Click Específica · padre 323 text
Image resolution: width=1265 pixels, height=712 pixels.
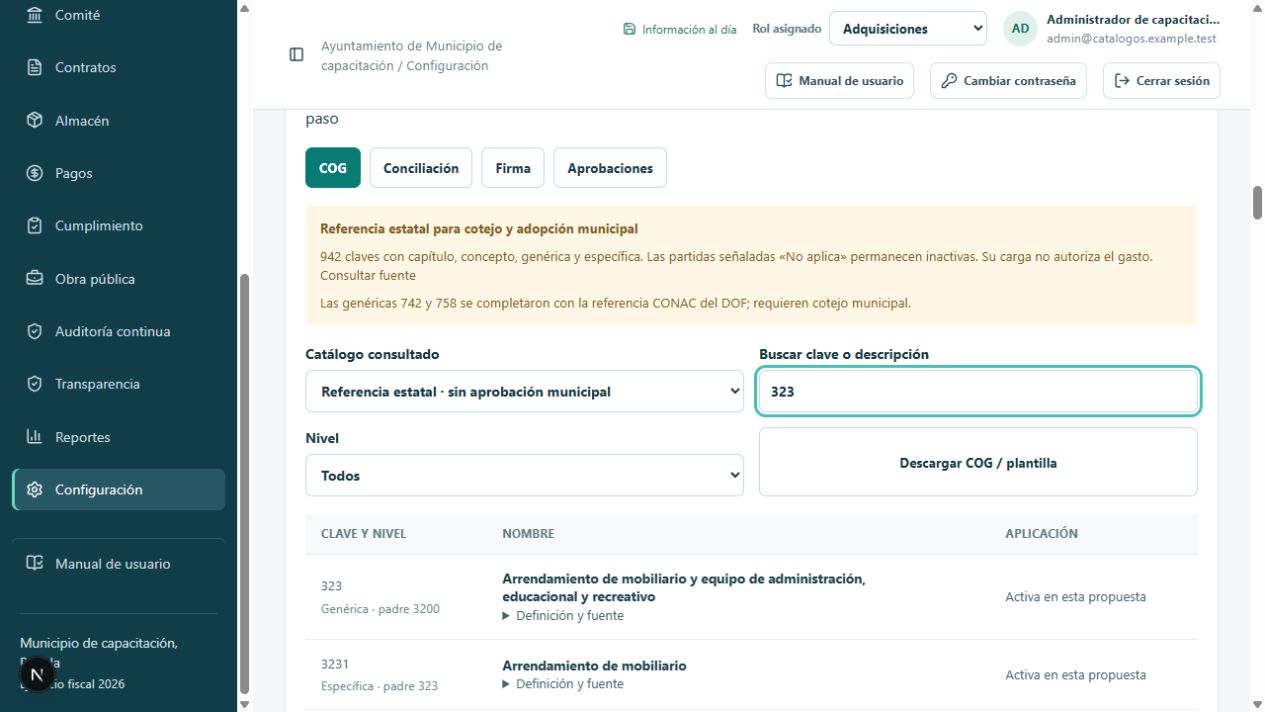[379, 686]
